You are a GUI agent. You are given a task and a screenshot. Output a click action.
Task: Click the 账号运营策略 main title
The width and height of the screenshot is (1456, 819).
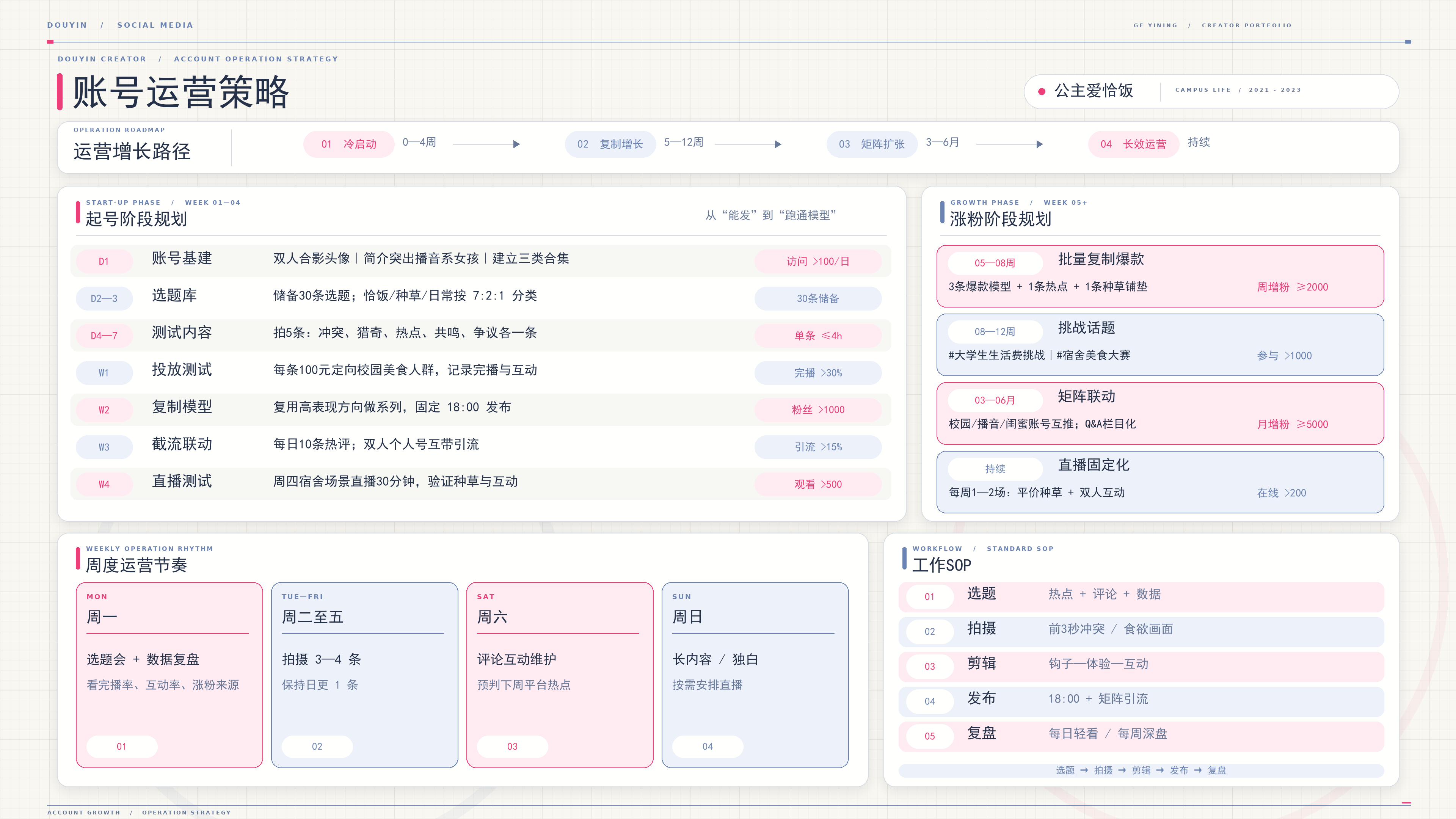pyautogui.click(x=181, y=92)
